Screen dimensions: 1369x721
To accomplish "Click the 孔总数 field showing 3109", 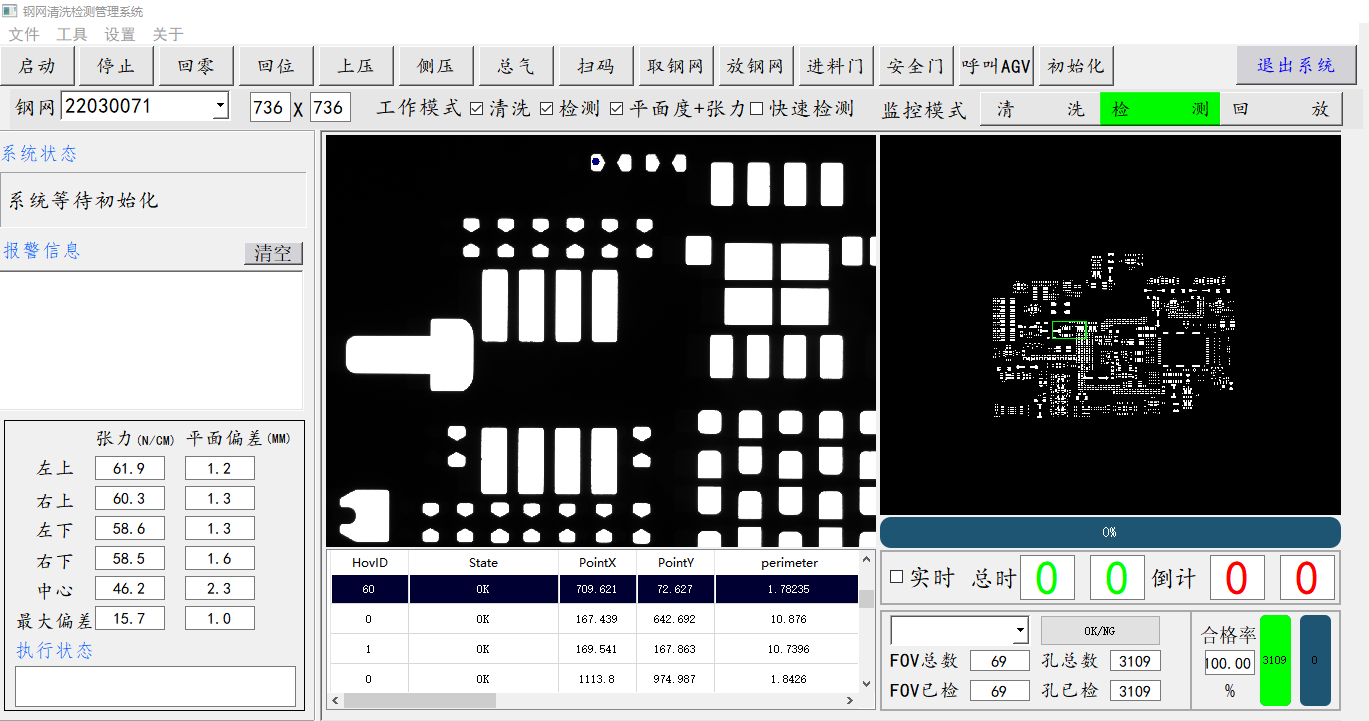I will click(1134, 660).
